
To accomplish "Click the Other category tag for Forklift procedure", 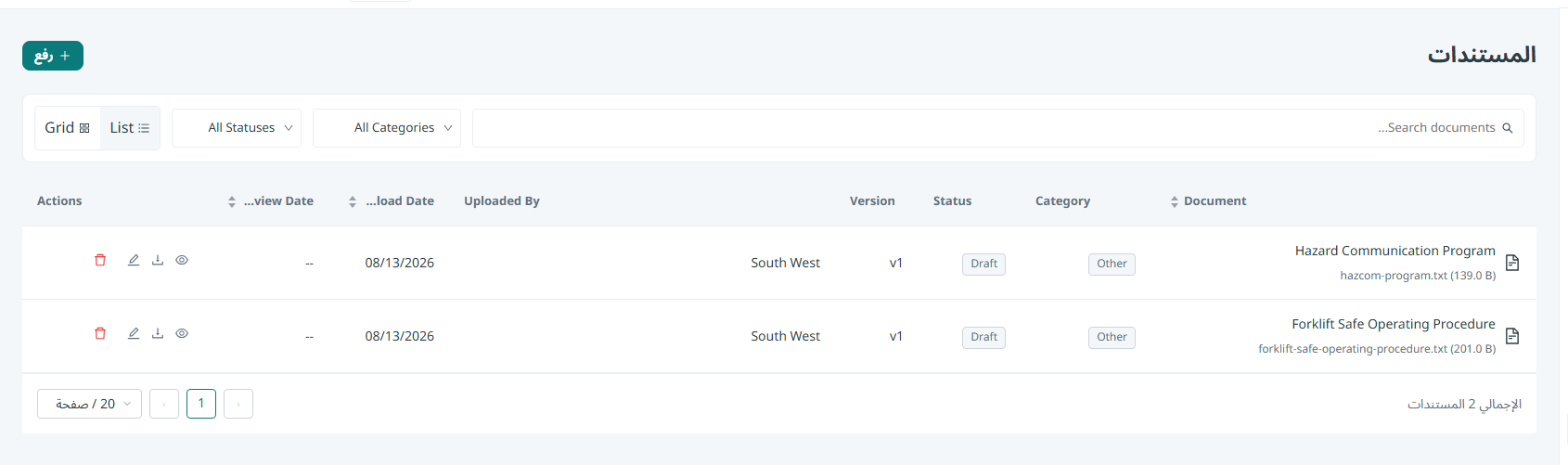I will click(x=1112, y=337).
